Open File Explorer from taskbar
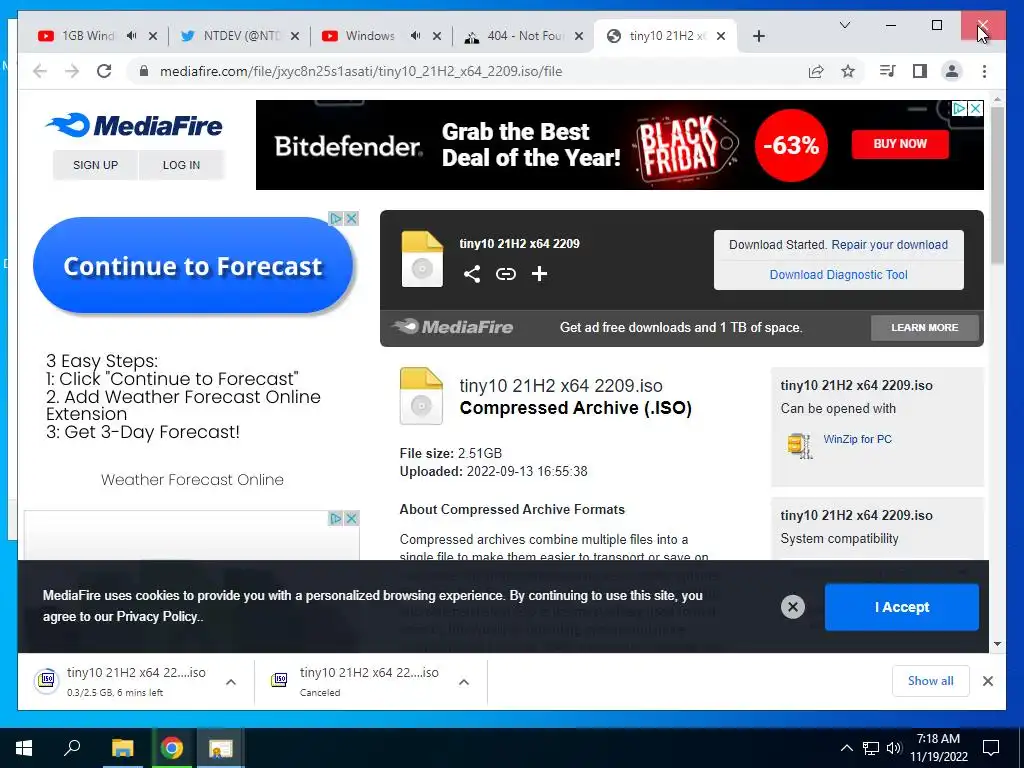 tap(122, 748)
